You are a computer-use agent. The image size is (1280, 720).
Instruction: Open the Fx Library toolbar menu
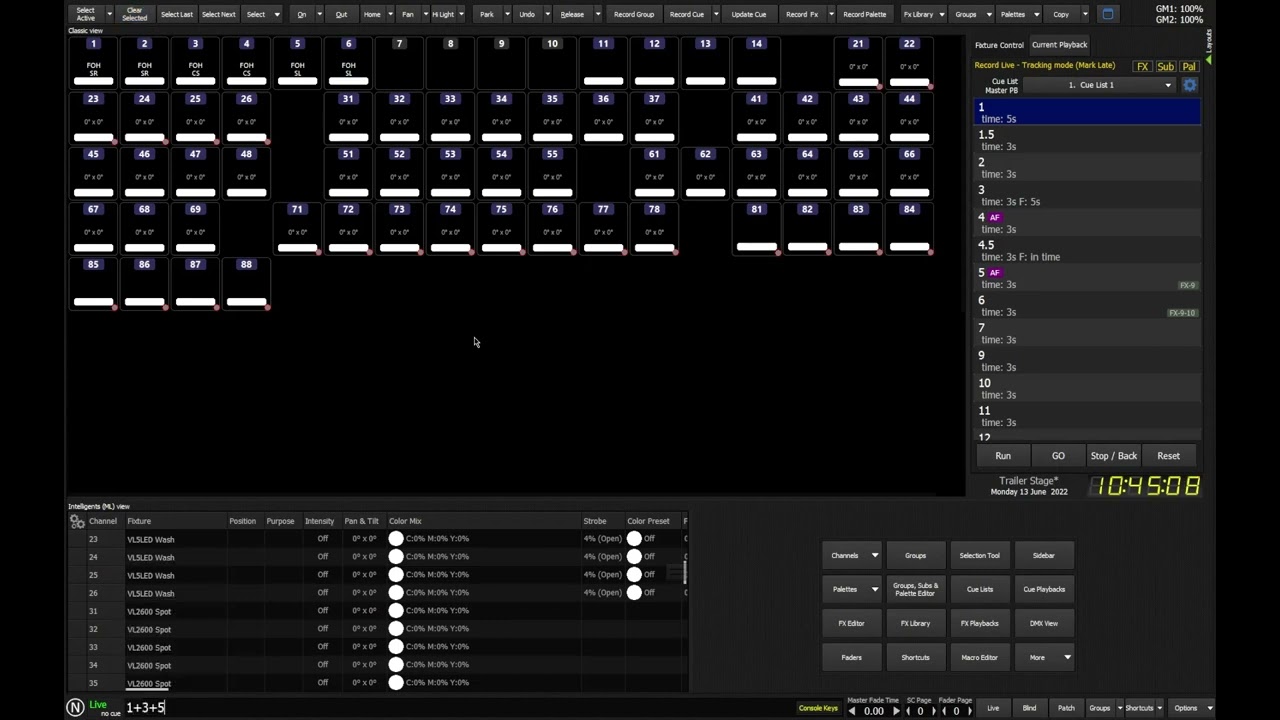coord(918,14)
